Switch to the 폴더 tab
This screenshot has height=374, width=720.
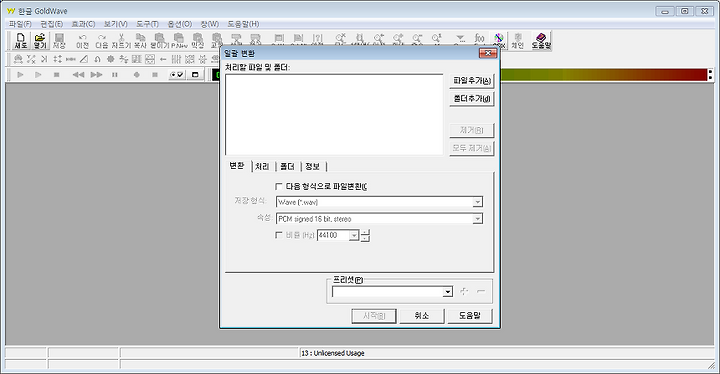click(x=287, y=166)
